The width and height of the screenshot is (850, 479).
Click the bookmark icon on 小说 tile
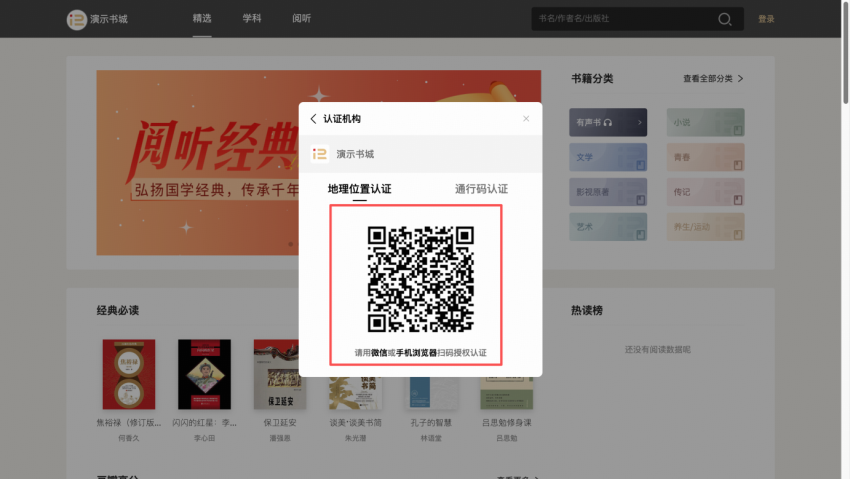click(738, 130)
